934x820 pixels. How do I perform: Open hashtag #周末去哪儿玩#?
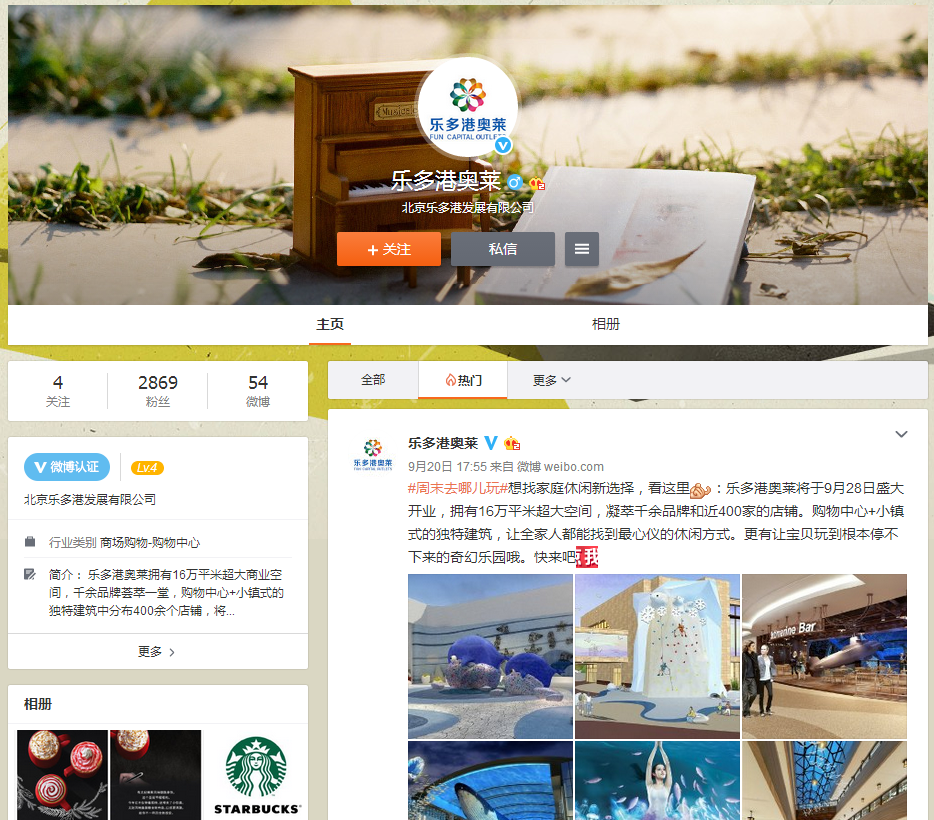coord(457,488)
